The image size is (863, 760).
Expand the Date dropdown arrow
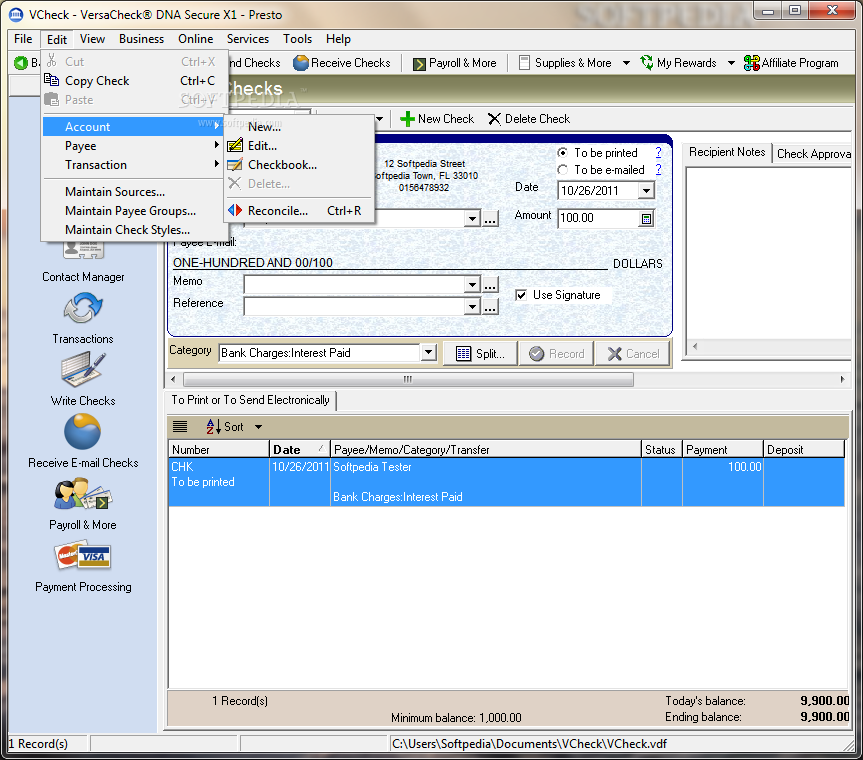coord(646,191)
